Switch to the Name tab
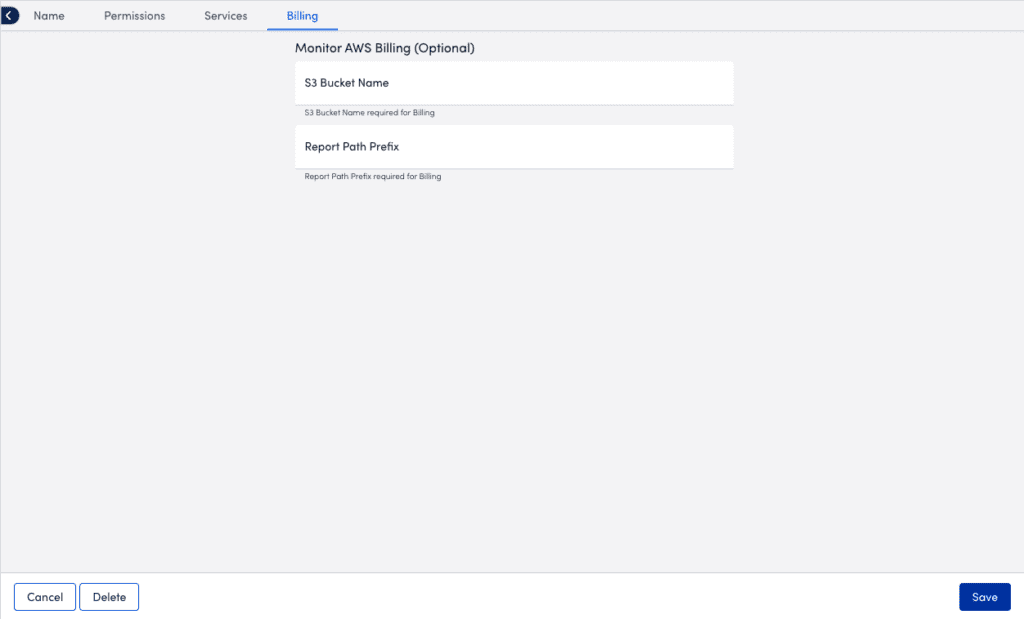Image resolution: width=1024 pixels, height=619 pixels. pos(49,16)
